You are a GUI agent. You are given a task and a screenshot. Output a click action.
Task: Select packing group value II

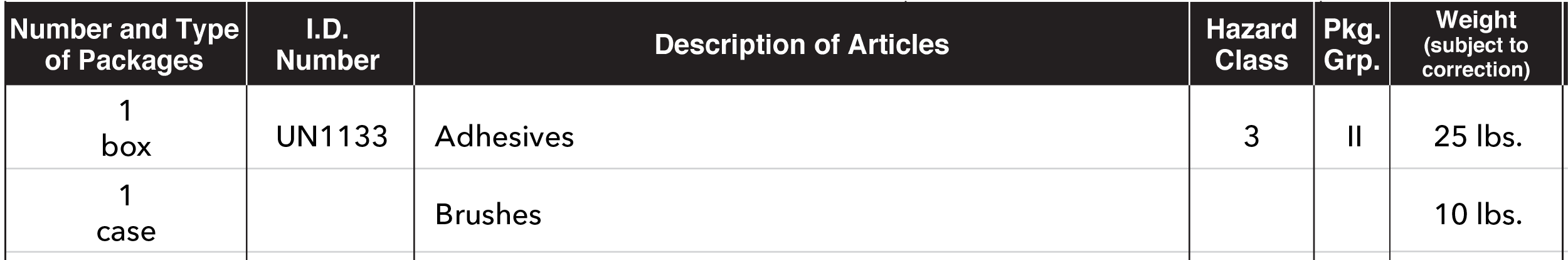click(1354, 137)
